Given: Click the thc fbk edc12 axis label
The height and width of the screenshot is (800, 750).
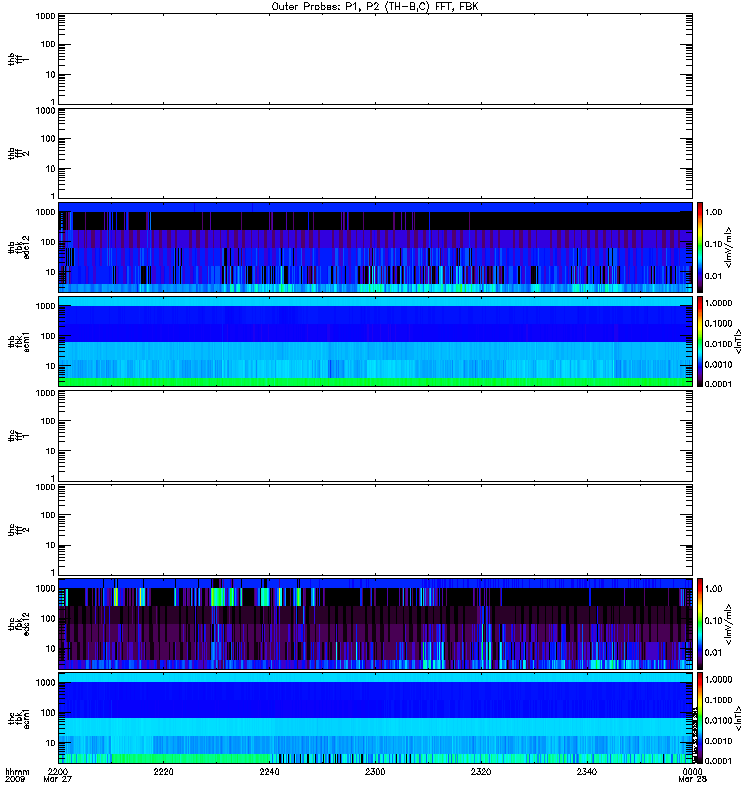Looking at the screenshot, I should click(x=18, y=623).
